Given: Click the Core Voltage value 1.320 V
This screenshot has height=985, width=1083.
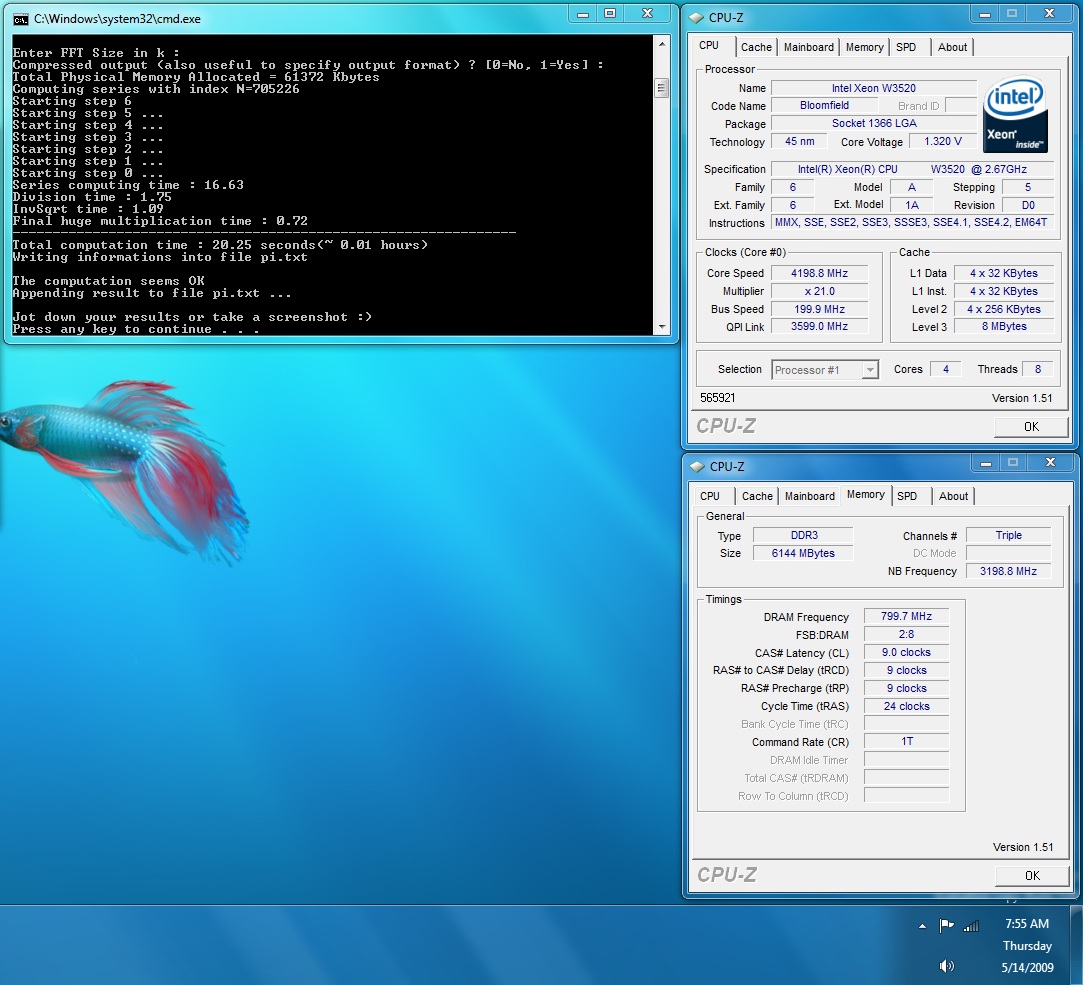Looking at the screenshot, I should click(943, 142).
